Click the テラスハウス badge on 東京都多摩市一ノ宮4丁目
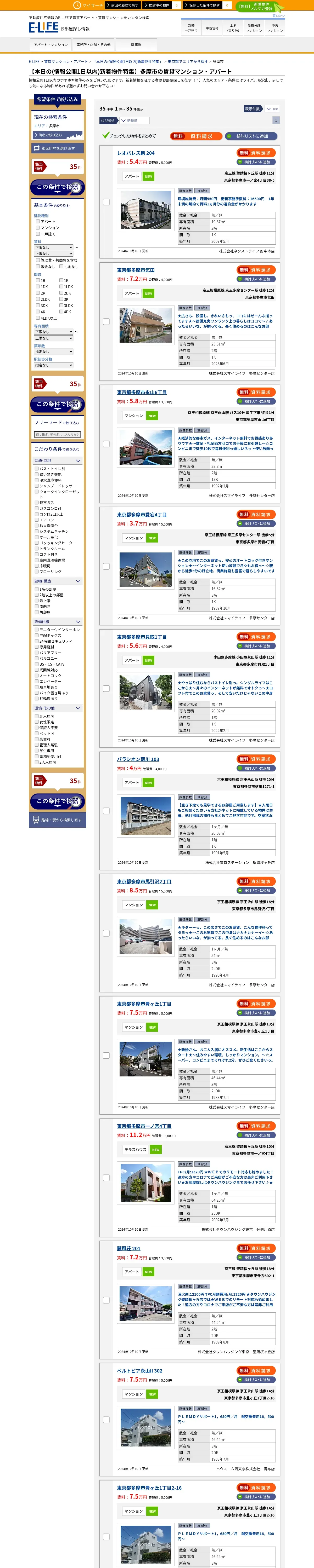 pos(135,1149)
